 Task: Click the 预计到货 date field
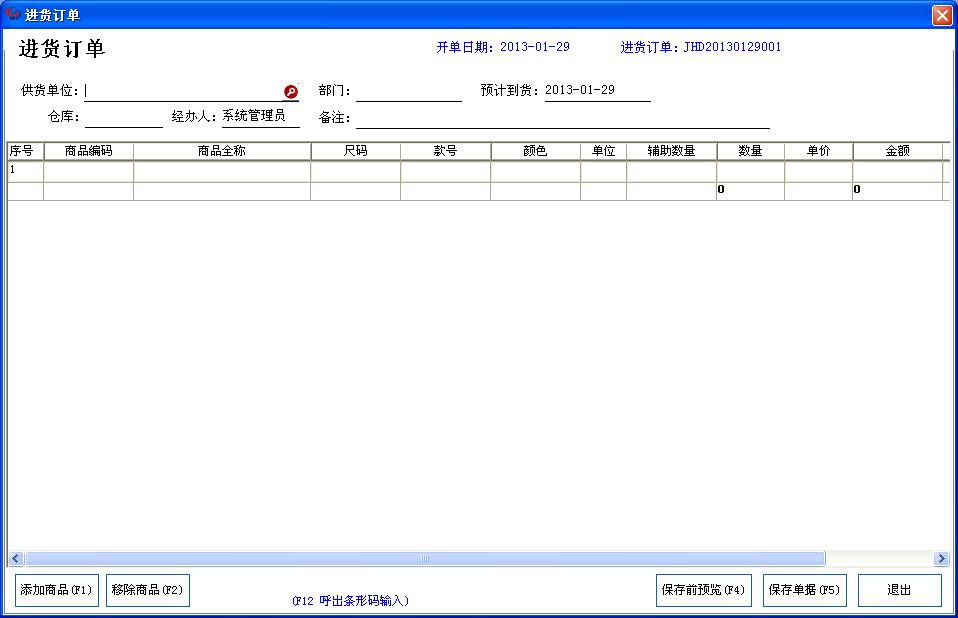(595, 91)
